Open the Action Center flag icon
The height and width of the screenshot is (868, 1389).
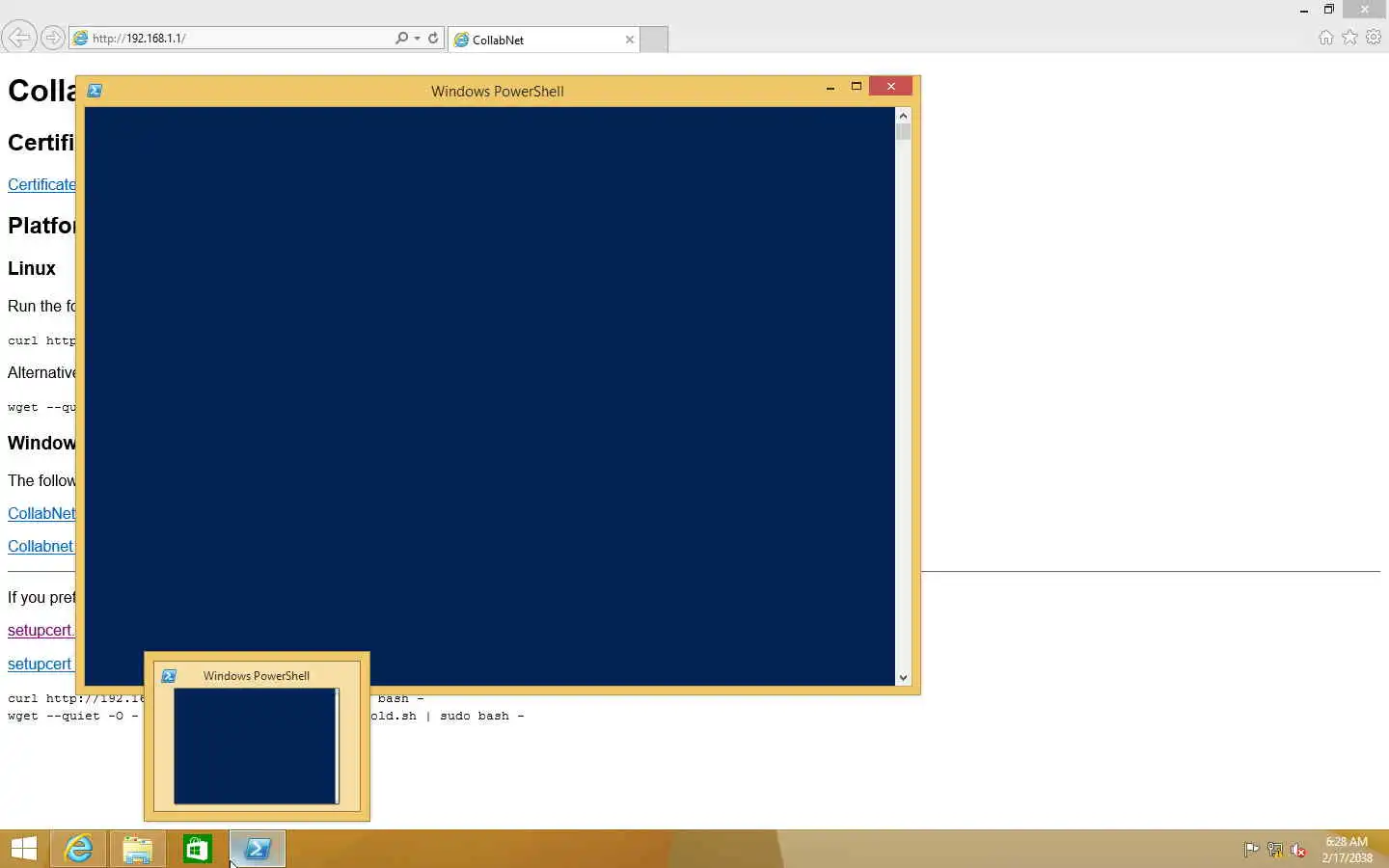1251,850
